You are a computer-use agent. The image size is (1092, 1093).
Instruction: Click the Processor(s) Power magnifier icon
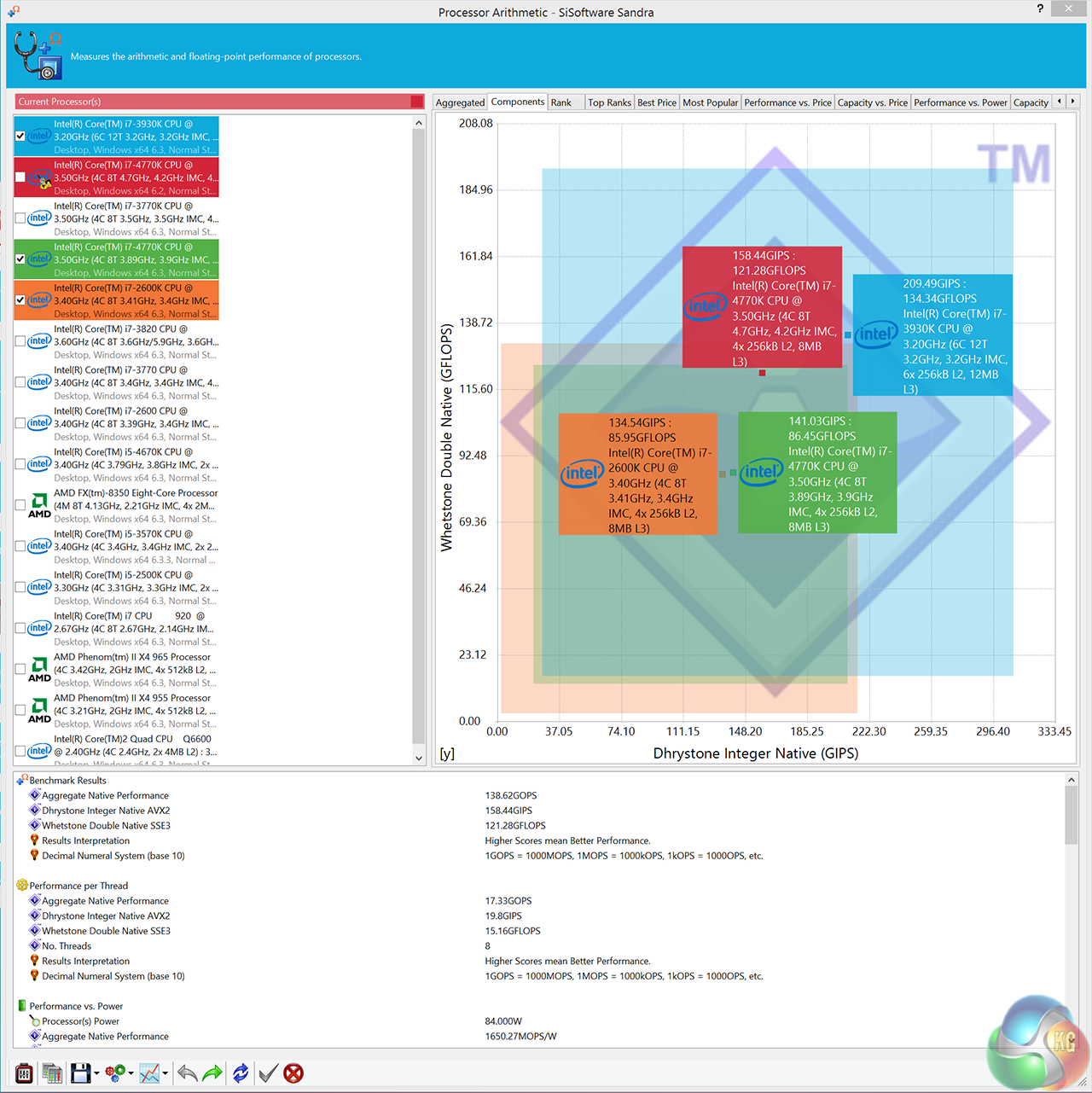click(35, 1021)
